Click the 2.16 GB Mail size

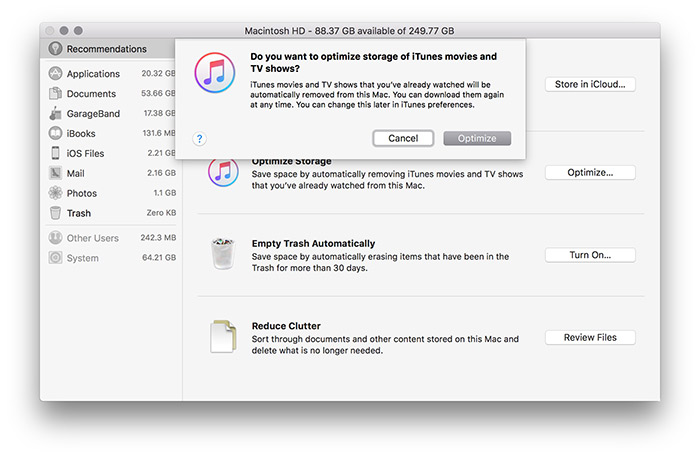(x=162, y=173)
